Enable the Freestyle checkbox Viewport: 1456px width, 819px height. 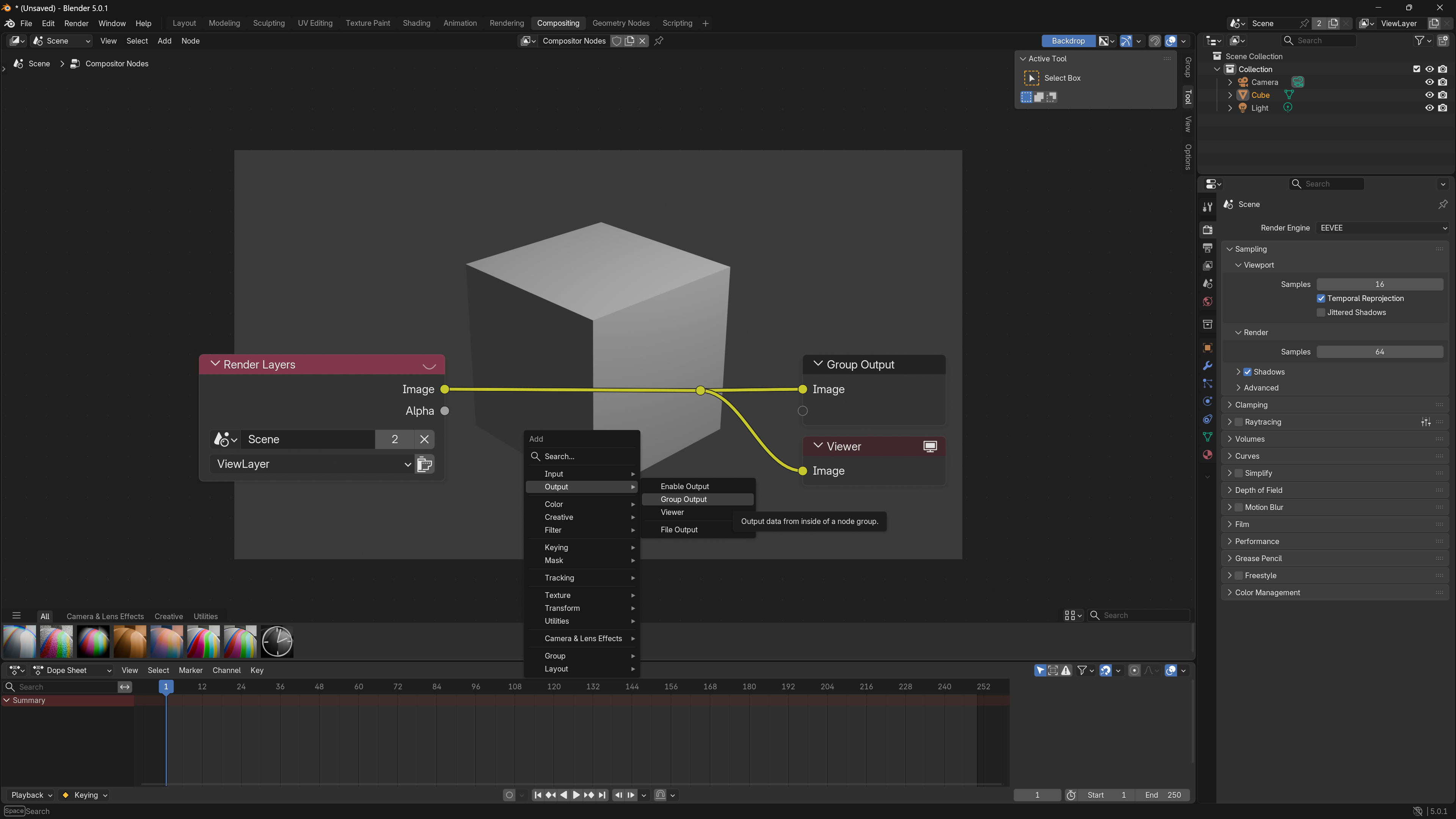pos(1238,576)
